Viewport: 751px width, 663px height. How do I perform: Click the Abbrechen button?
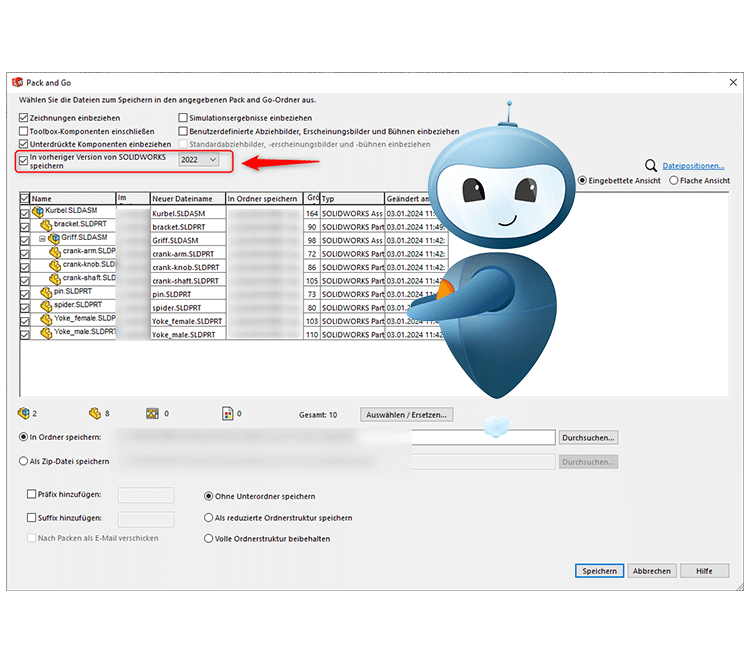click(x=652, y=571)
